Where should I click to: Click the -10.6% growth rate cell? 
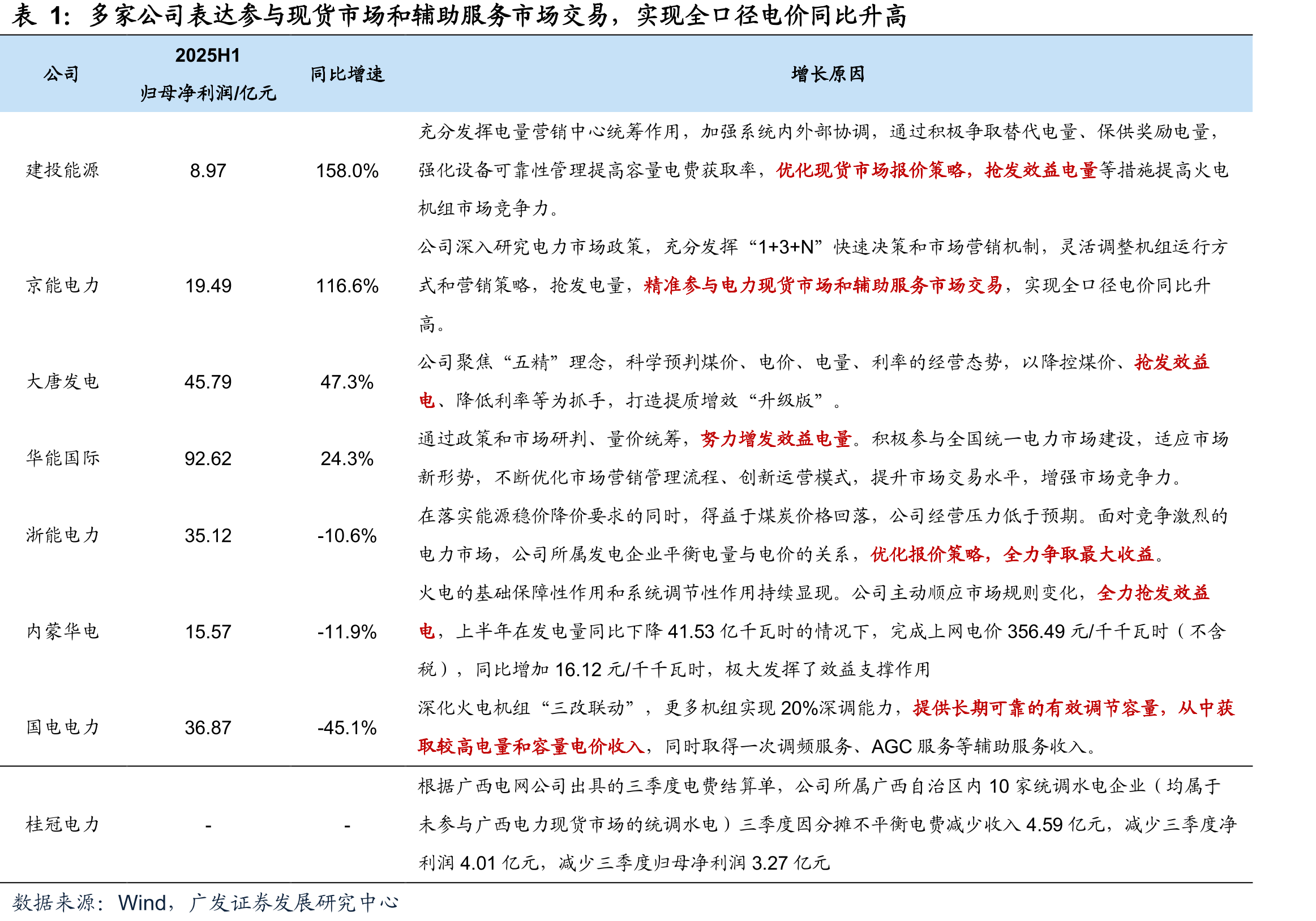pos(348,536)
